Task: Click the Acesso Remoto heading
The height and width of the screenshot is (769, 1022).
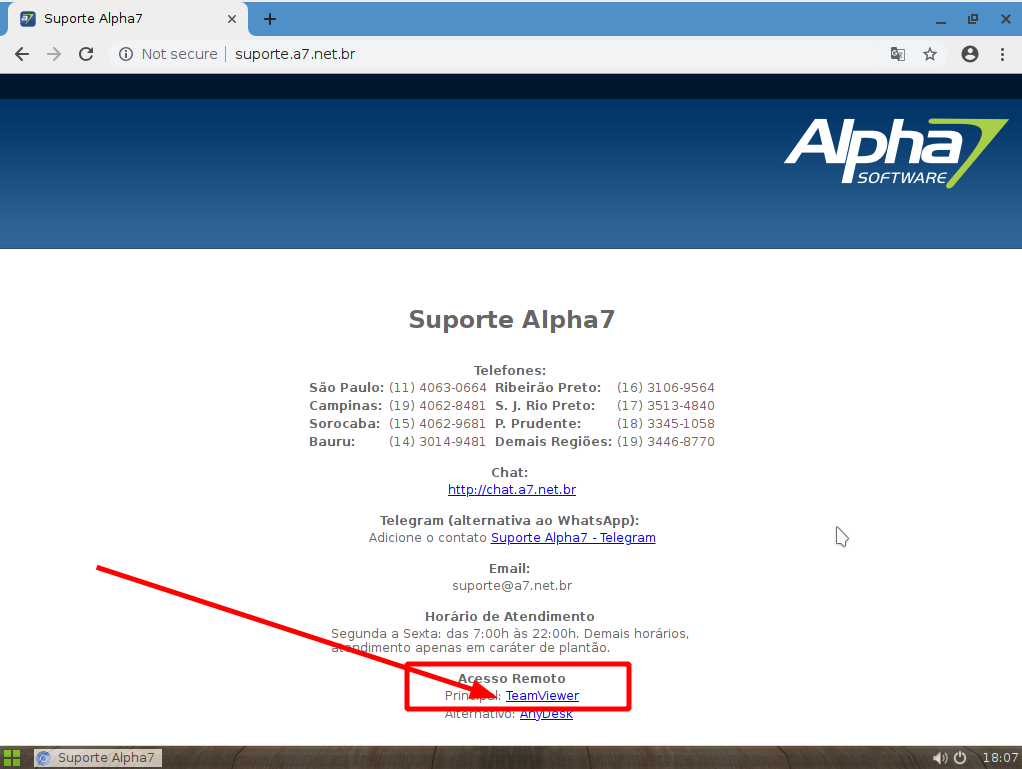Action: click(x=512, y=678)
